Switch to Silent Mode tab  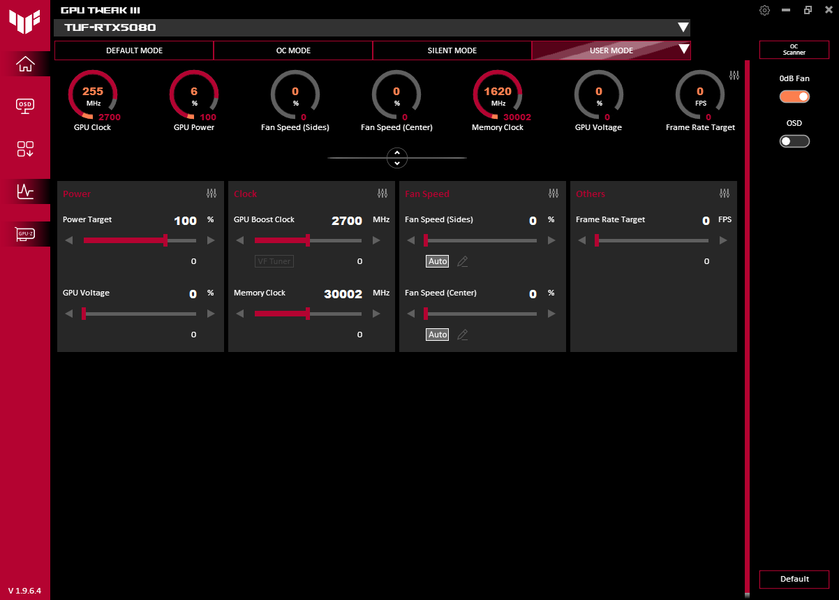(x=452, y=50)
